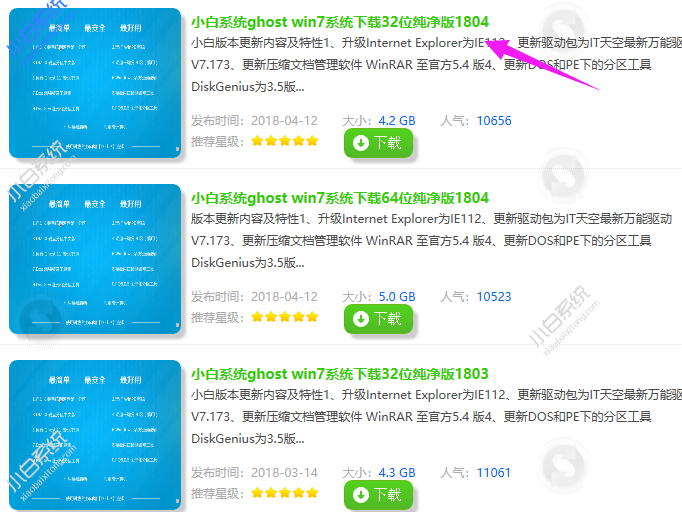This screenshot has width=682, height=512.
Task: Open the win7 32位纯净版1803 title link
Action: (x=340, y=373)
